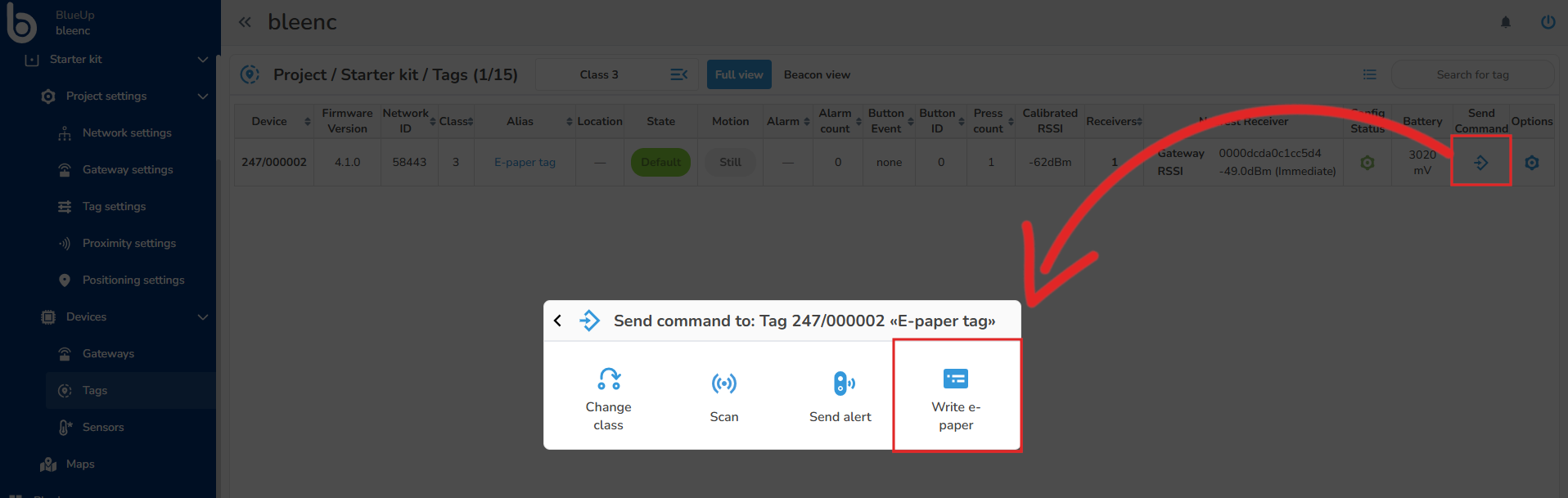Toggle the list layout icon
The width and height of the screenshot is (1568, 498).
(1369, 74)
